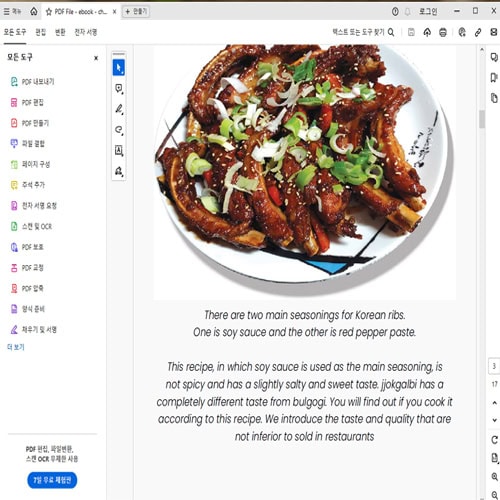The height and width of the screenshot is (500, 500).
Task: Open the '스캔 및 OCR' tool
Action: (31, 226)
